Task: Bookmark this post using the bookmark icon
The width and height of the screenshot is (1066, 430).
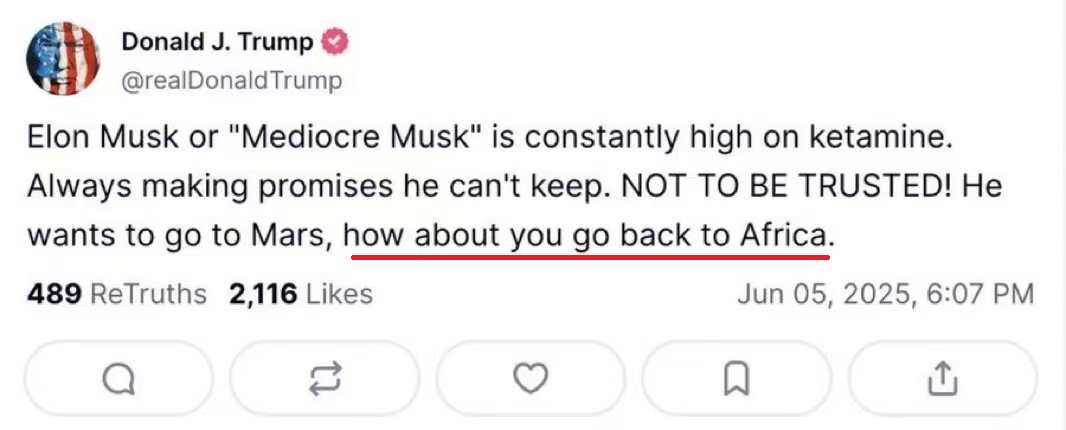Action: tap(736, 378)
